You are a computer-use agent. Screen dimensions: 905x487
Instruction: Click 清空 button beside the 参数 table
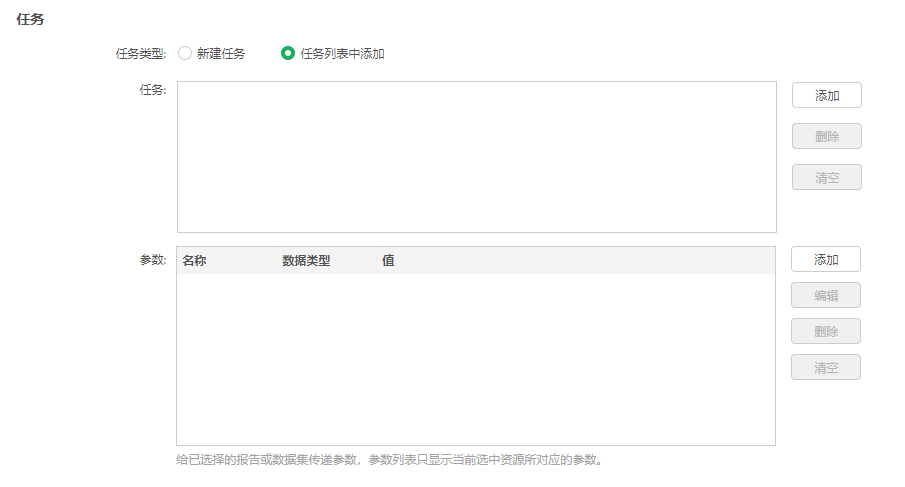[x=825, y=367]
